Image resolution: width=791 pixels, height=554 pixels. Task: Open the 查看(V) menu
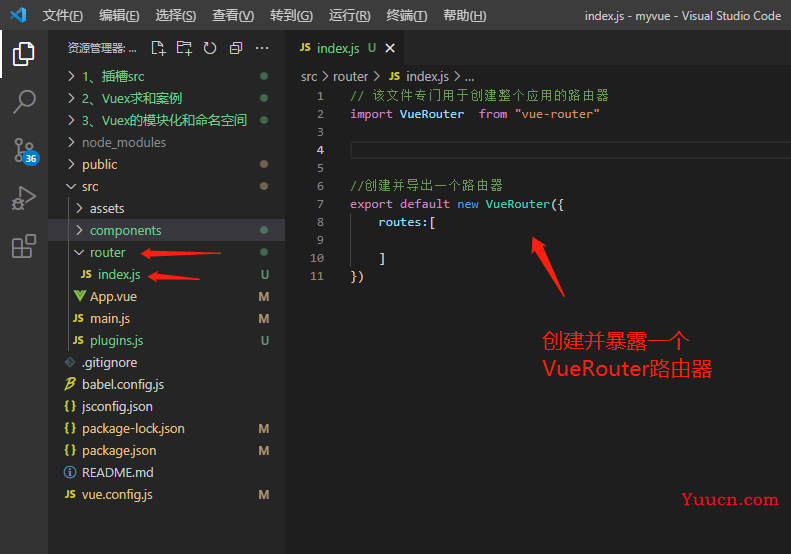click(x=233, y=16)
